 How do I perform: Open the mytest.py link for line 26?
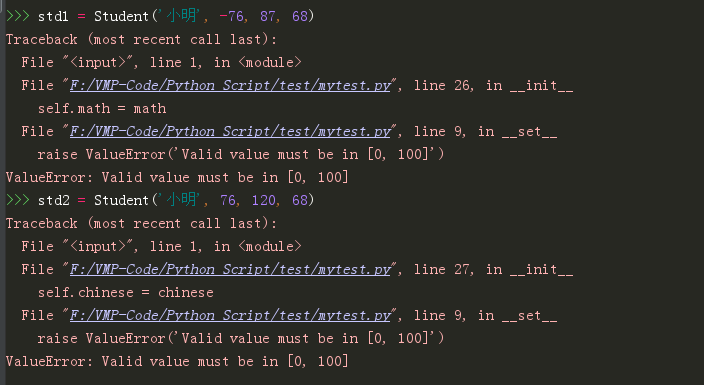coord(230,85)
